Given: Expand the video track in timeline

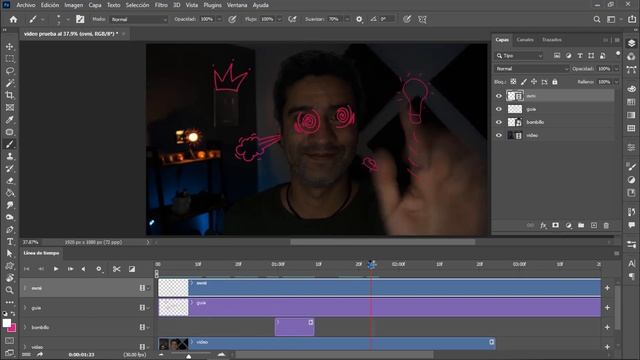Looking at the screenshot, I should 25,347.
